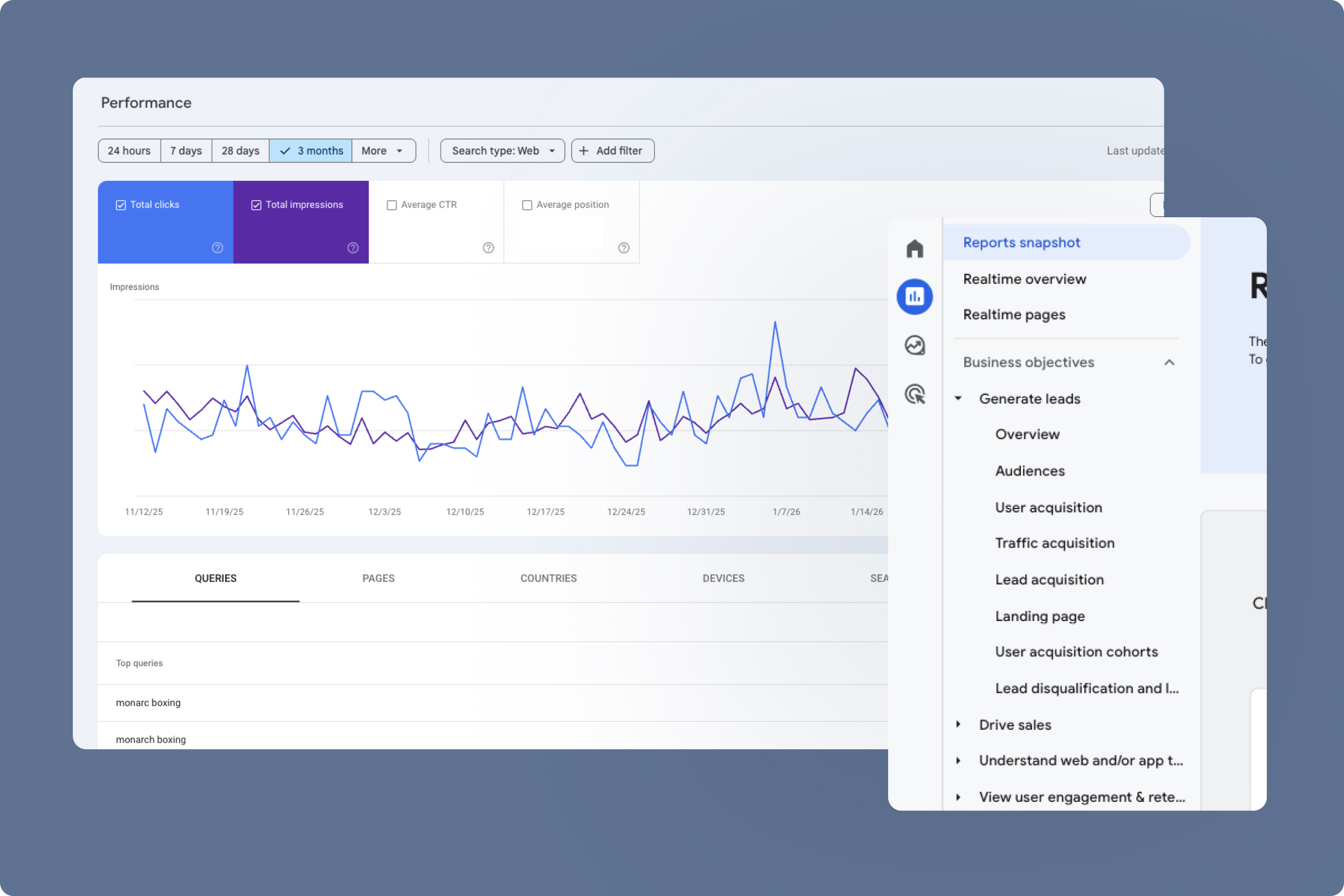Open the Search type: Web dropdown
Screen dimensions: 1344x896
point(502,151)
